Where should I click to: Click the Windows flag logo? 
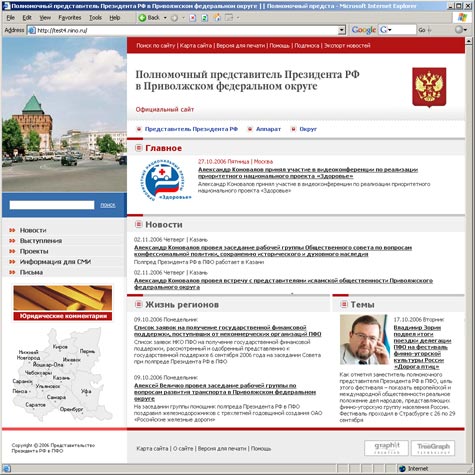point(462,18)
